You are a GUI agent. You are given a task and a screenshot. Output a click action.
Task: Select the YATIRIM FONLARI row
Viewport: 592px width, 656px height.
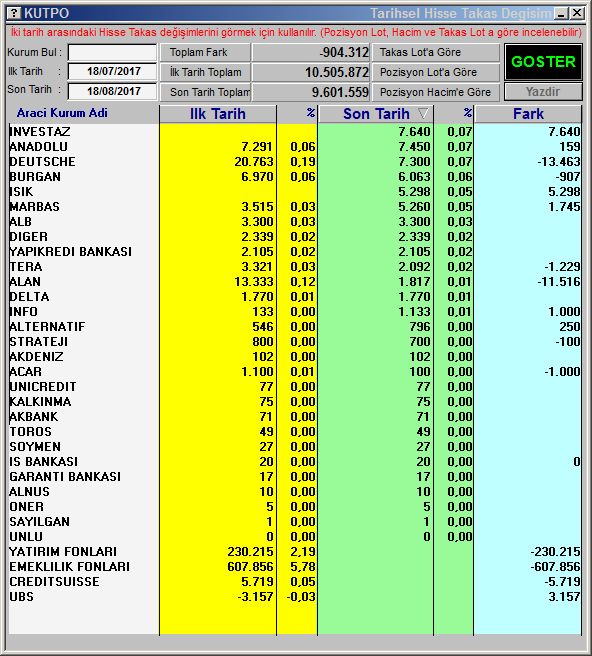[295, 552]
